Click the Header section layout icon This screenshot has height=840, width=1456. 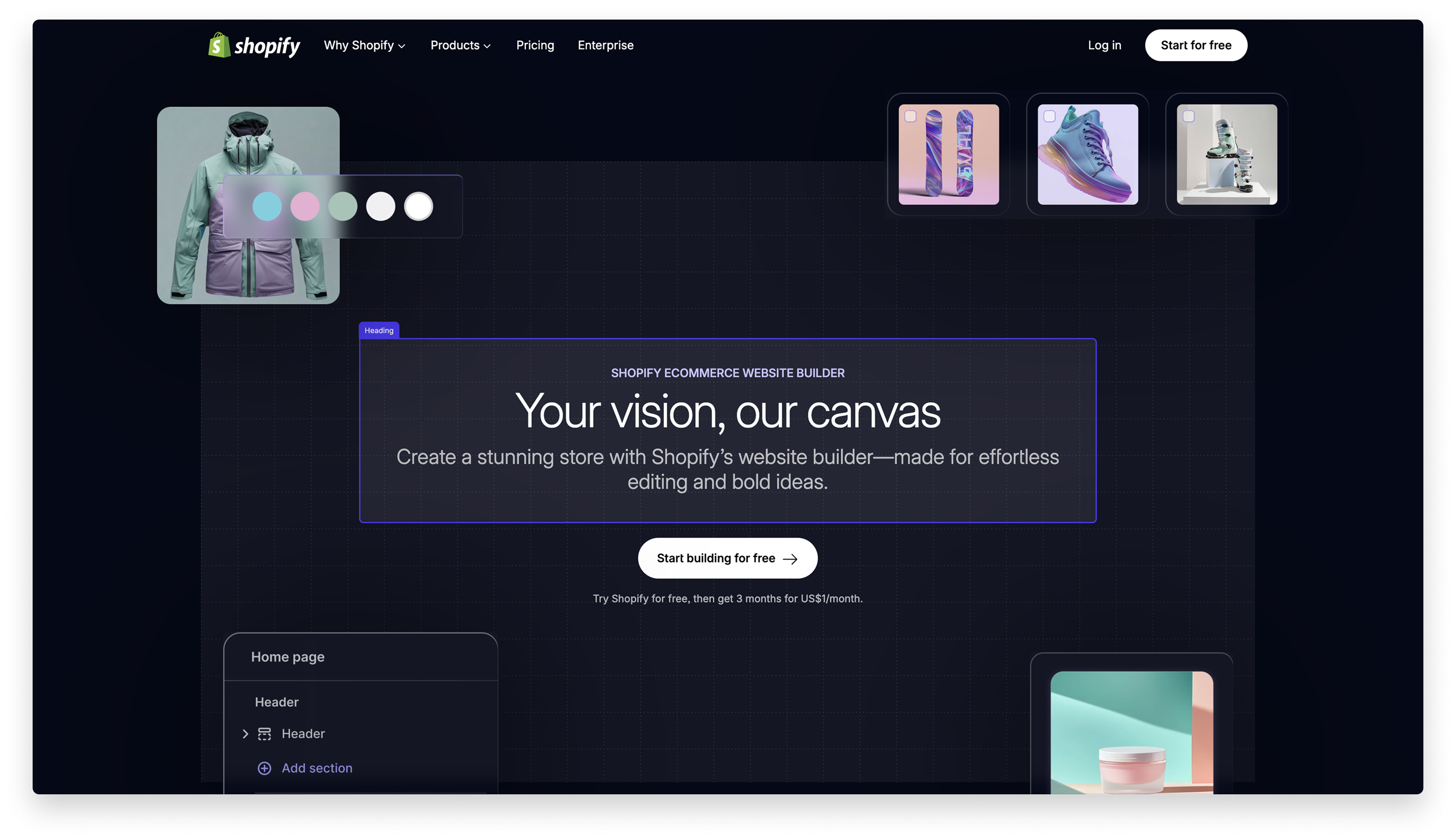[264, 733]
